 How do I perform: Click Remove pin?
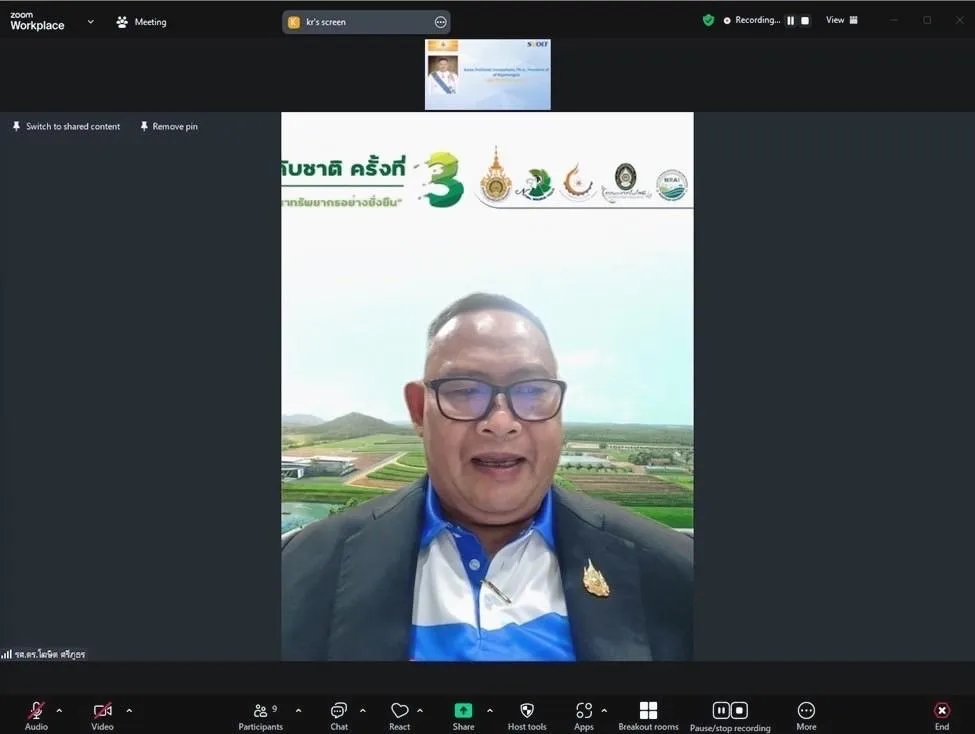click(x=169, y=127)
